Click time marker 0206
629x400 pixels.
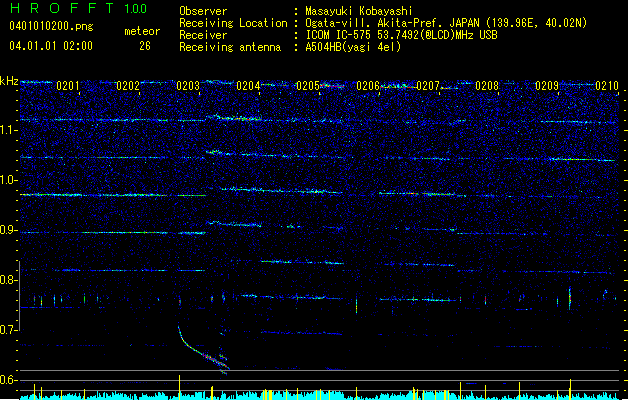pyautogui.click(x=368, y=86)
